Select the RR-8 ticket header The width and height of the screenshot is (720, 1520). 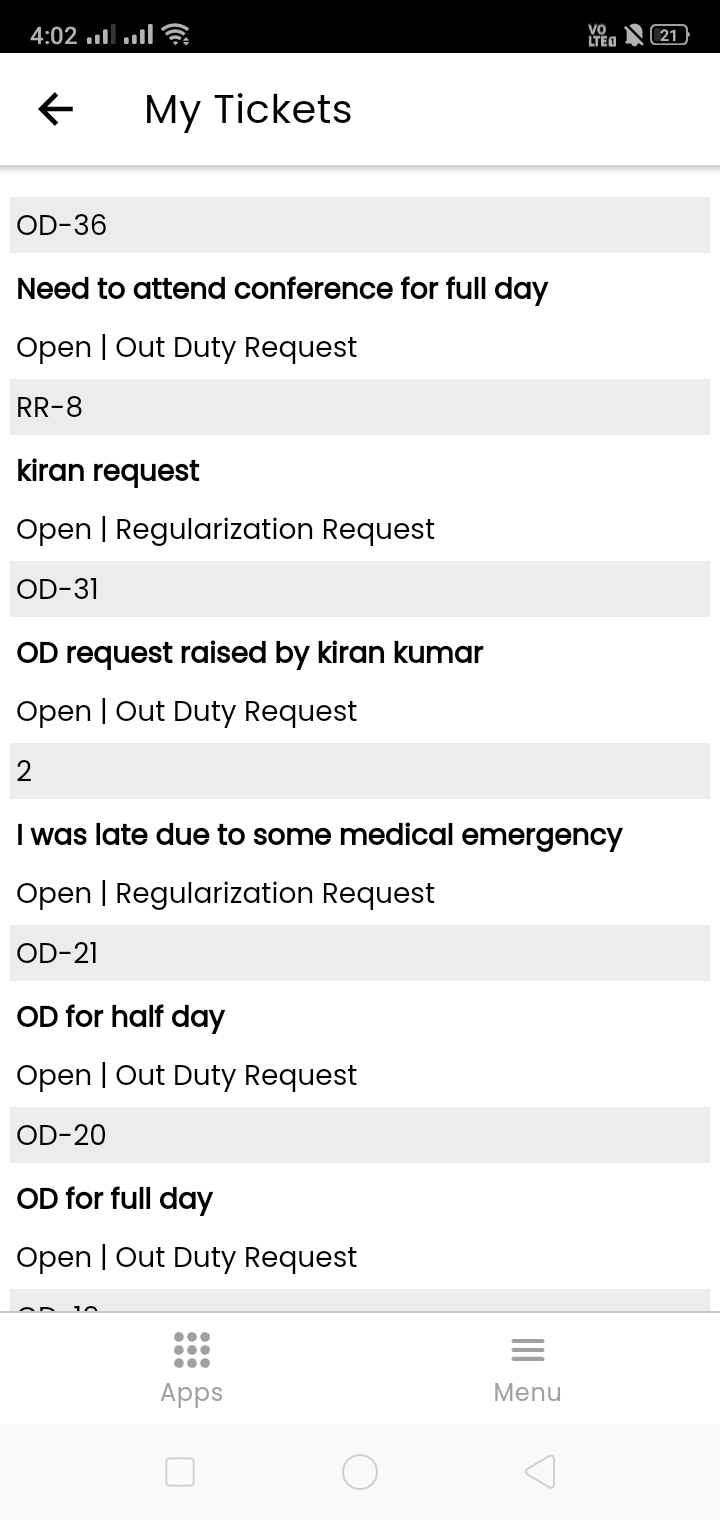click(x=360, y=407)
